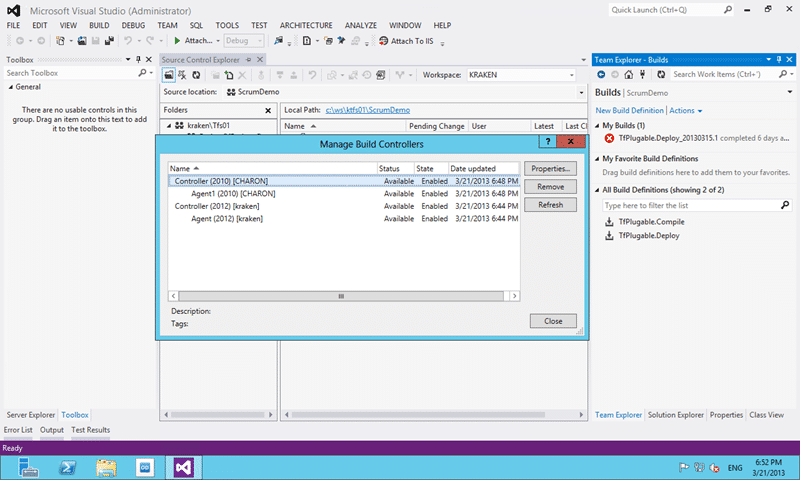Click Open File icon in main toolbar
This screenshot has width=800, height=480.
pos(82,41)
